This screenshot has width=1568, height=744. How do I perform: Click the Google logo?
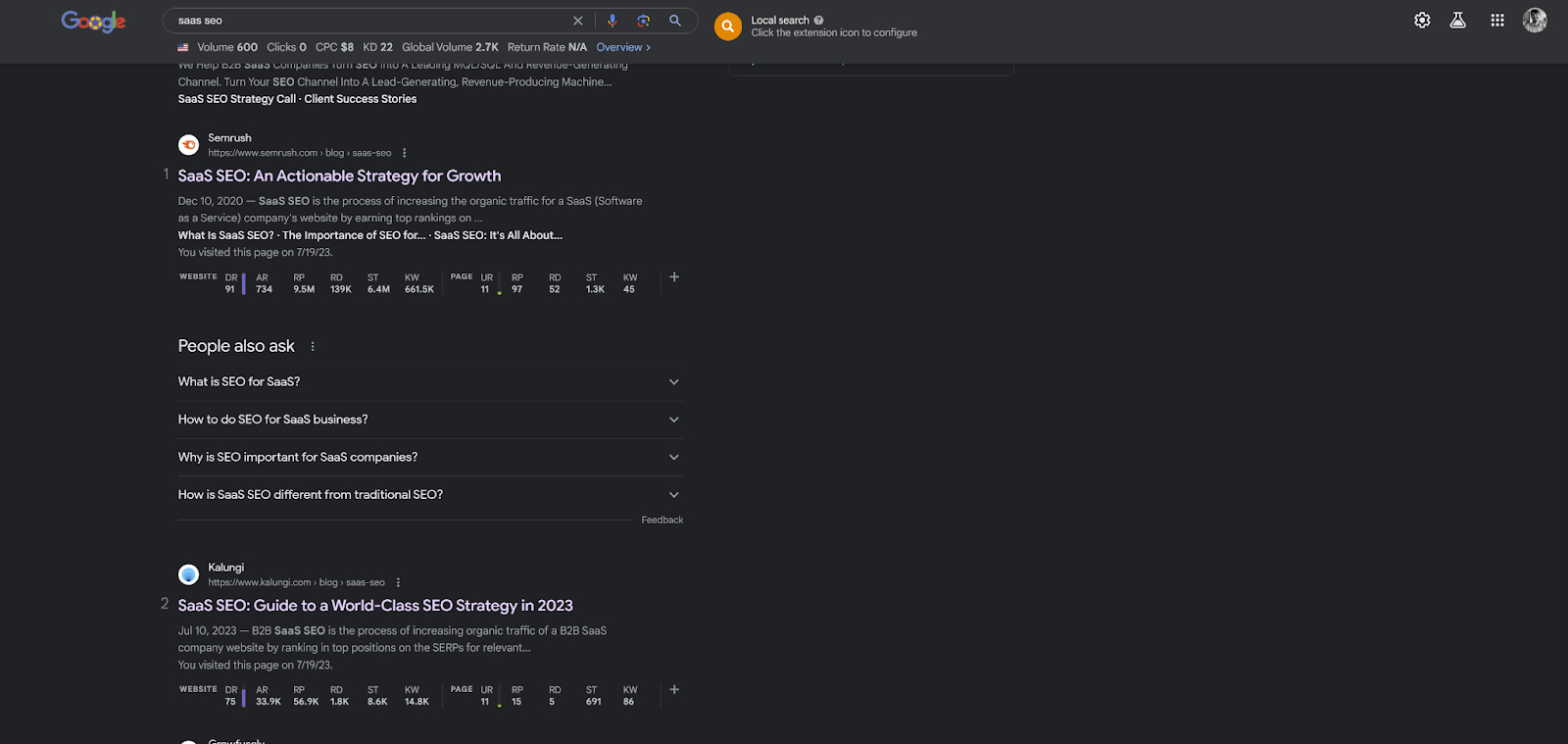(93, 21)
